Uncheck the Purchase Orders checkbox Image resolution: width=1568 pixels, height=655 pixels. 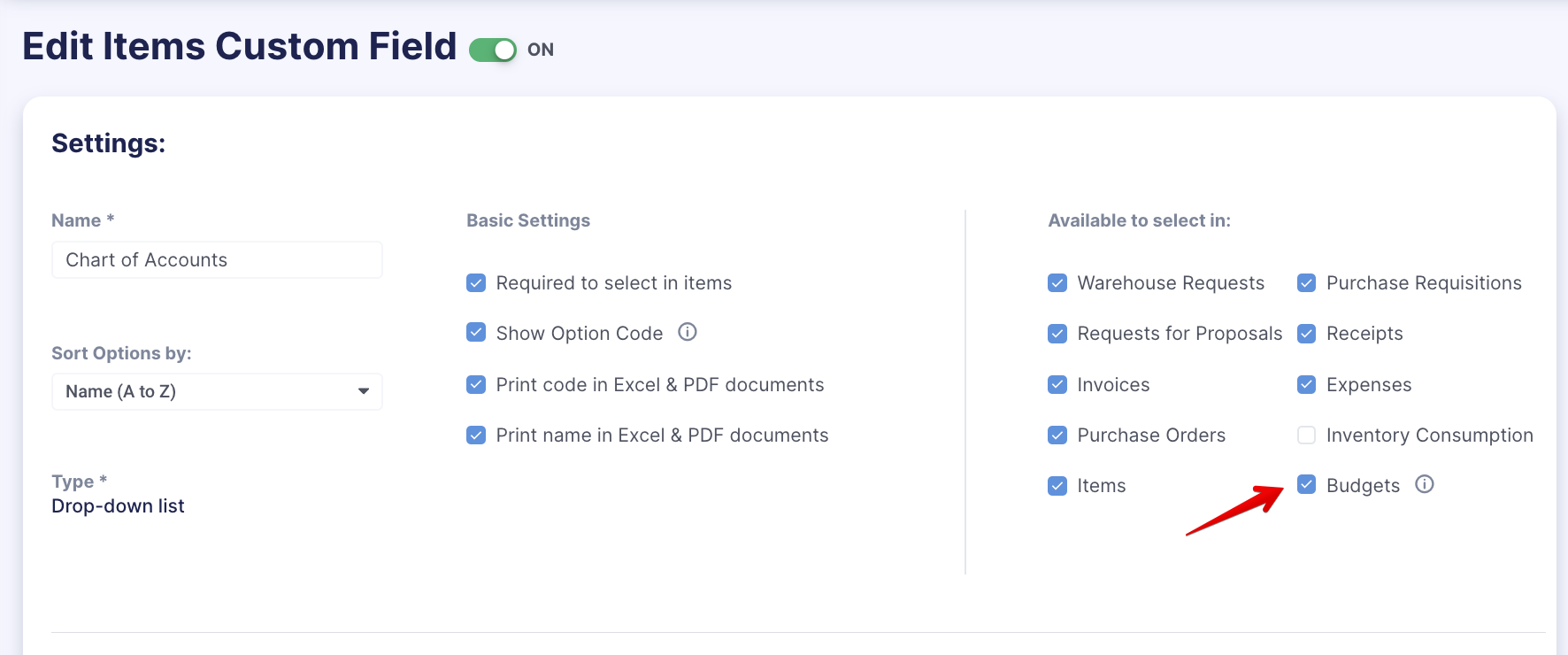[1057, 435]
